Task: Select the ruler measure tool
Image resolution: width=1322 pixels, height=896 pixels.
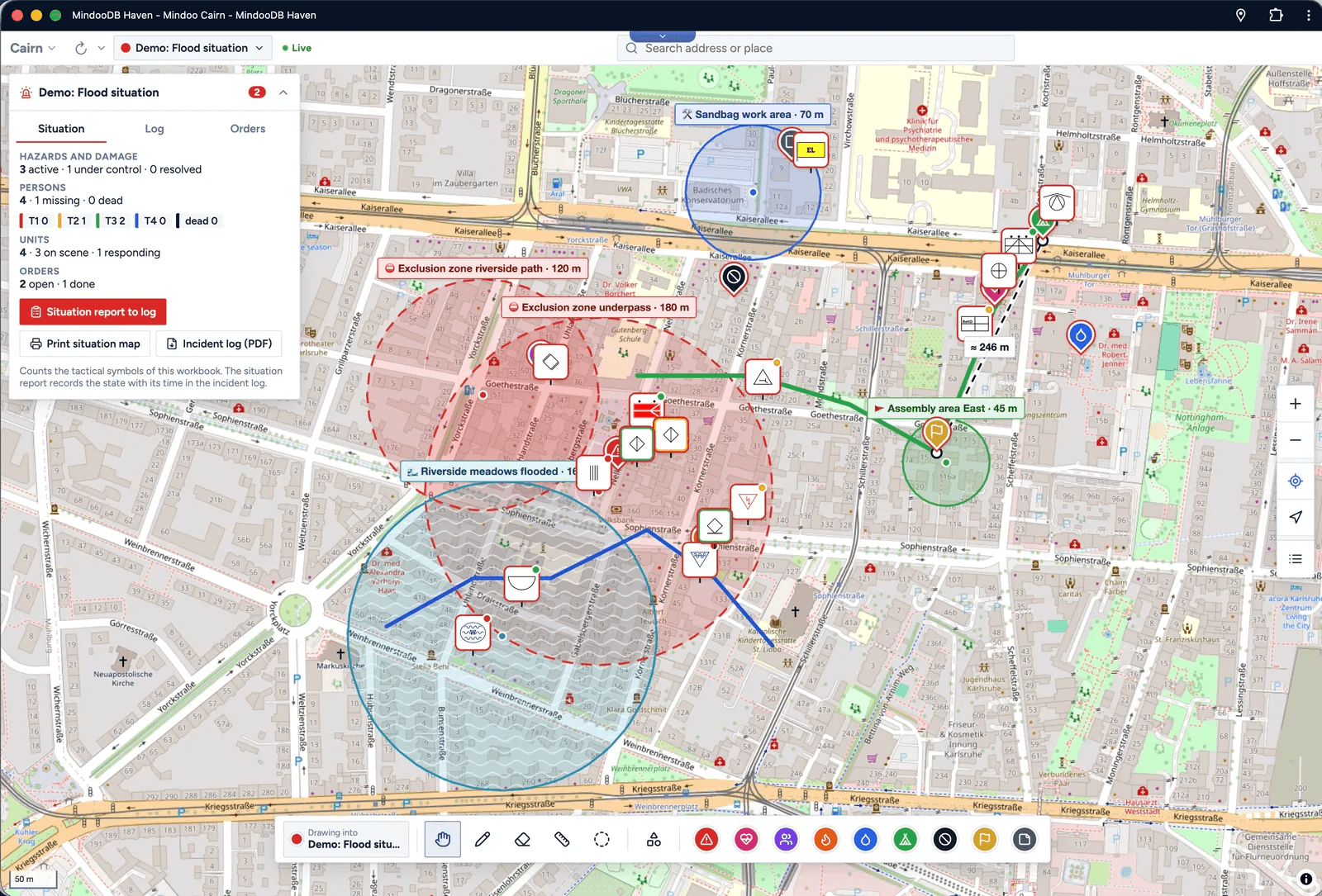Action: [x=562, y=840]
